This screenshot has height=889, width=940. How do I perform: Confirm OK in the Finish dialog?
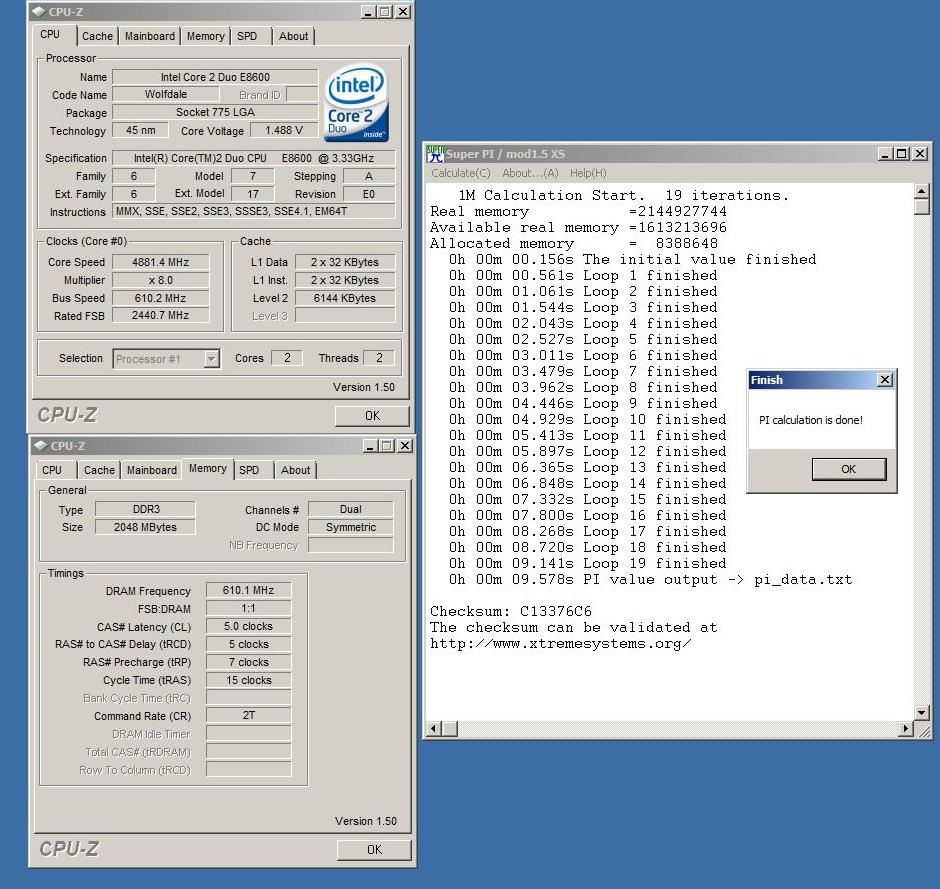click(x=848, y=469)
